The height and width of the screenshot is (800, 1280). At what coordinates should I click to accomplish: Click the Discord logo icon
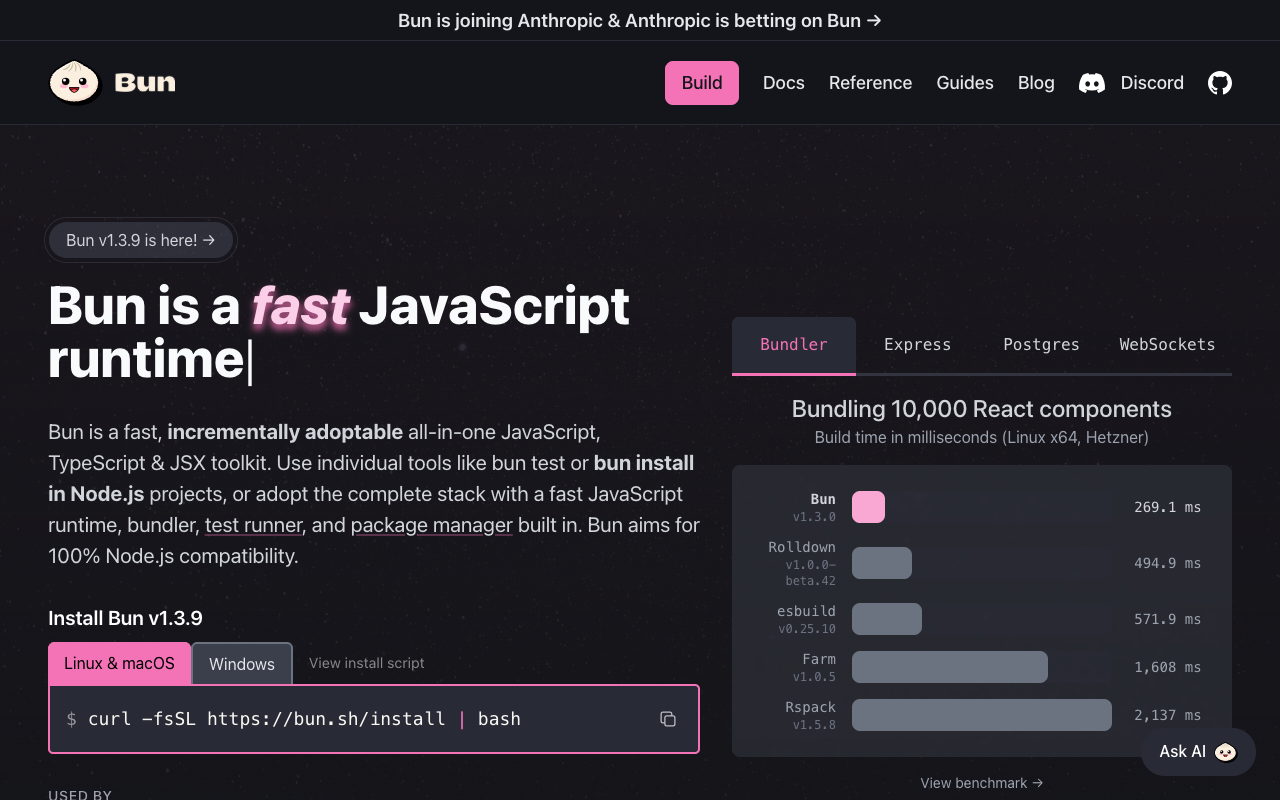1092,83
